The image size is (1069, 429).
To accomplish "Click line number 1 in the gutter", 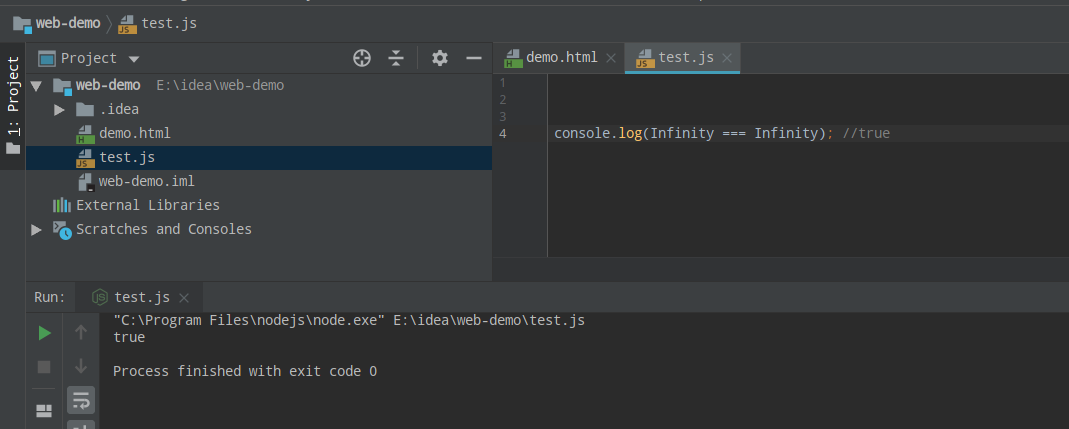I will pos(502,83).
